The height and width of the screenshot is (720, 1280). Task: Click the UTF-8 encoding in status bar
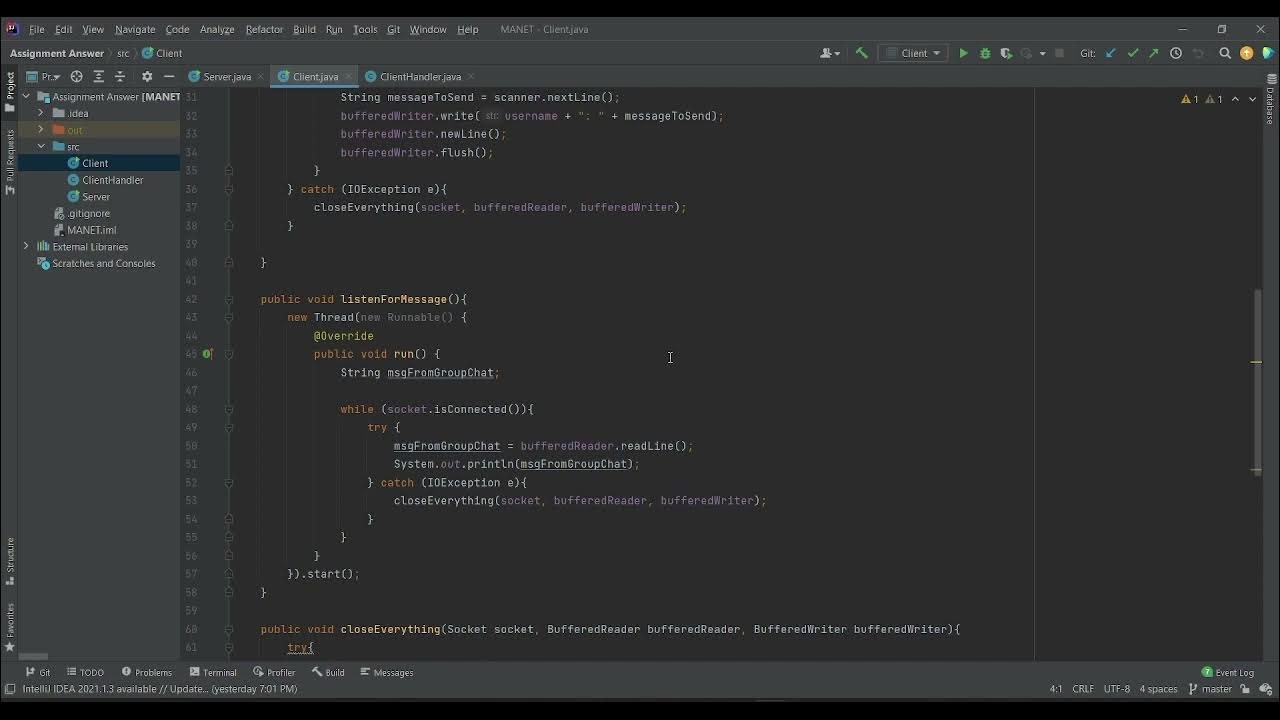click(1117, 689)
